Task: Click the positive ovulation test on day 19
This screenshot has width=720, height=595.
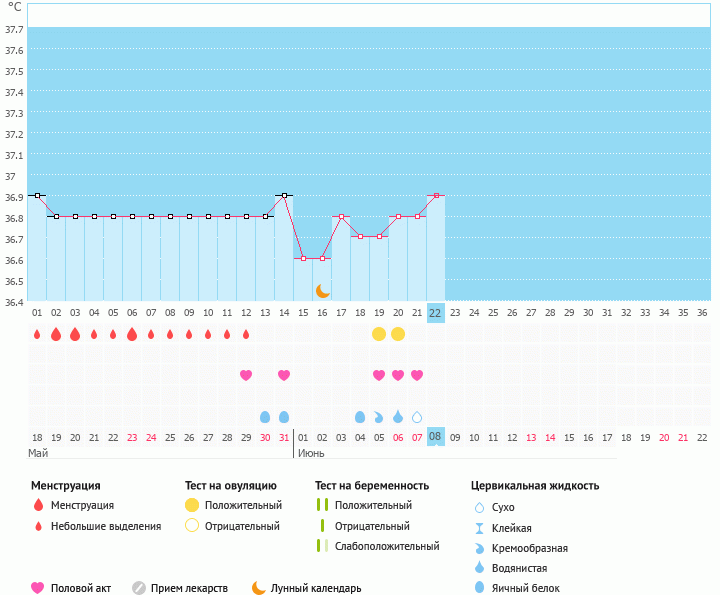Action: coord(379,333)
